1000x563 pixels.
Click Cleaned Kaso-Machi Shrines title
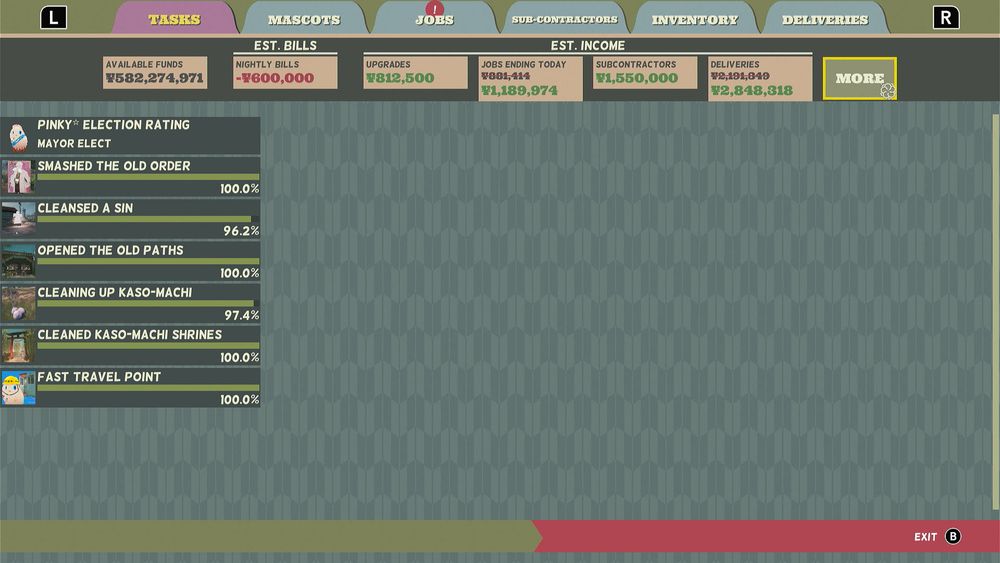(x=129, y=334)
